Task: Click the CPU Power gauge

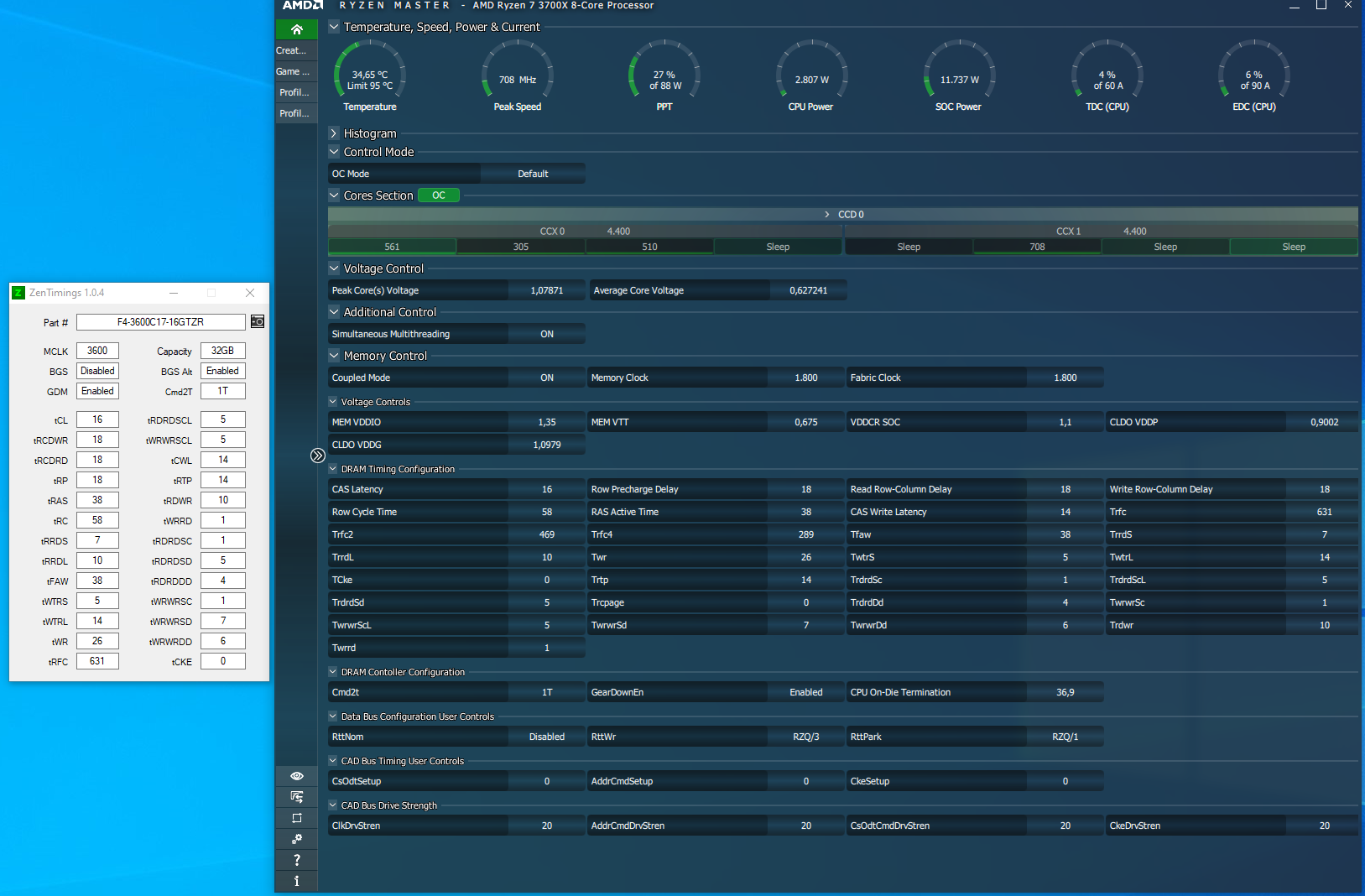Action: 811,76
